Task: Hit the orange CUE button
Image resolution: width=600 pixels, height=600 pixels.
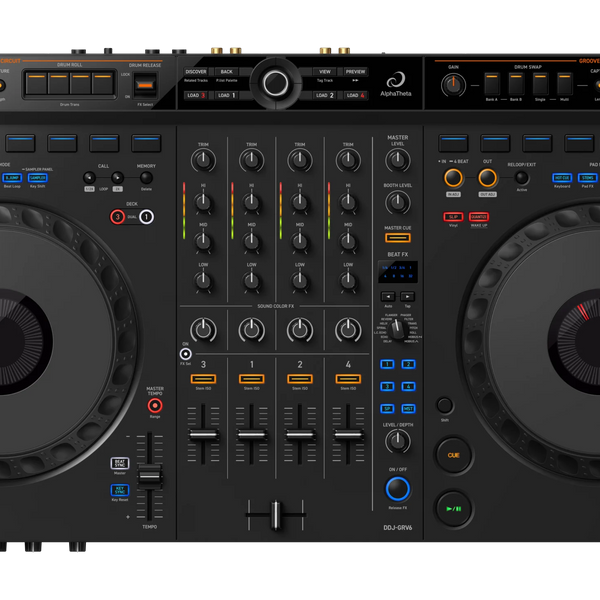Action: 454,455
